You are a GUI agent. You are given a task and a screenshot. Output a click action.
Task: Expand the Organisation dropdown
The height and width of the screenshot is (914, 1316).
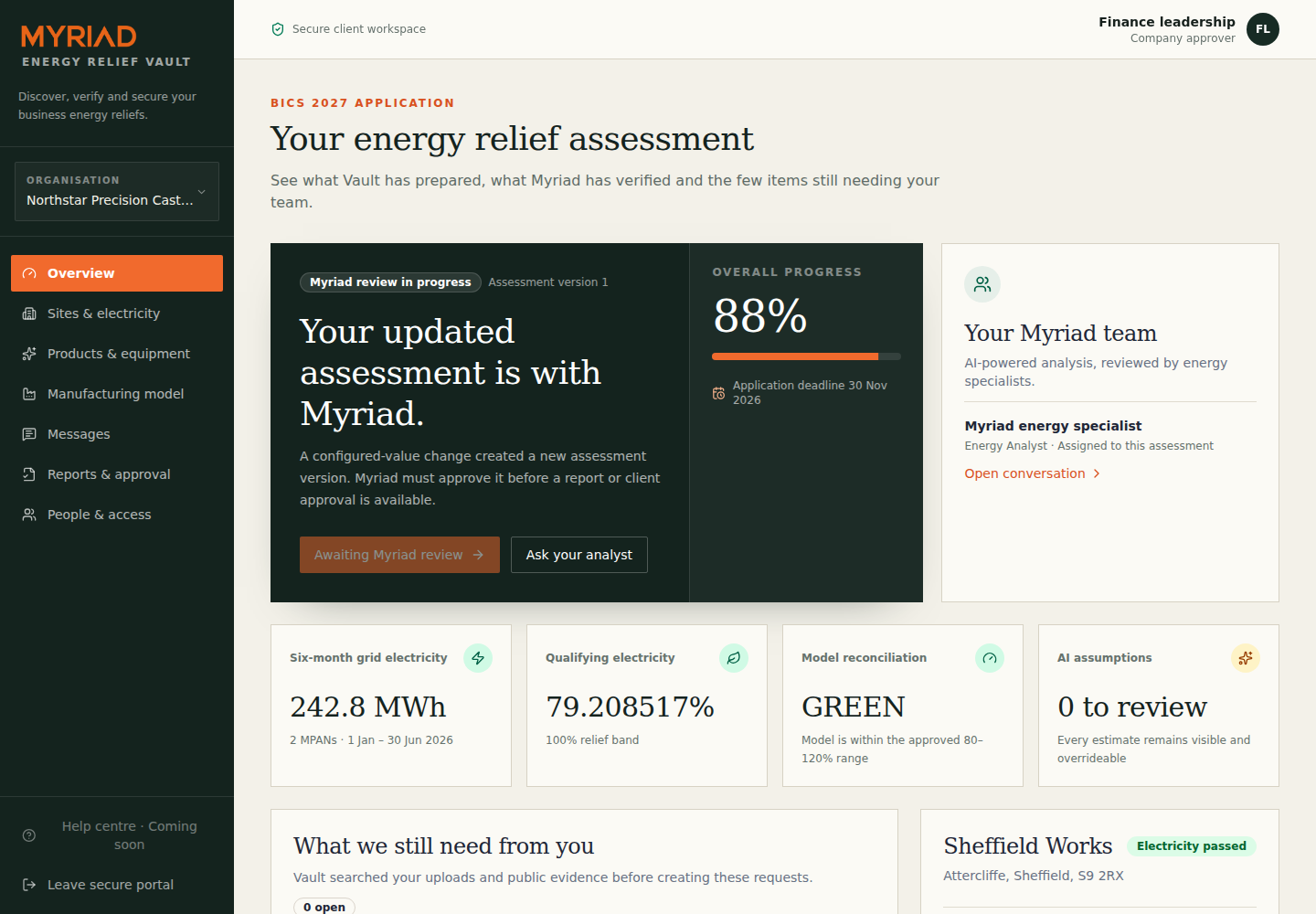point(117,191)
